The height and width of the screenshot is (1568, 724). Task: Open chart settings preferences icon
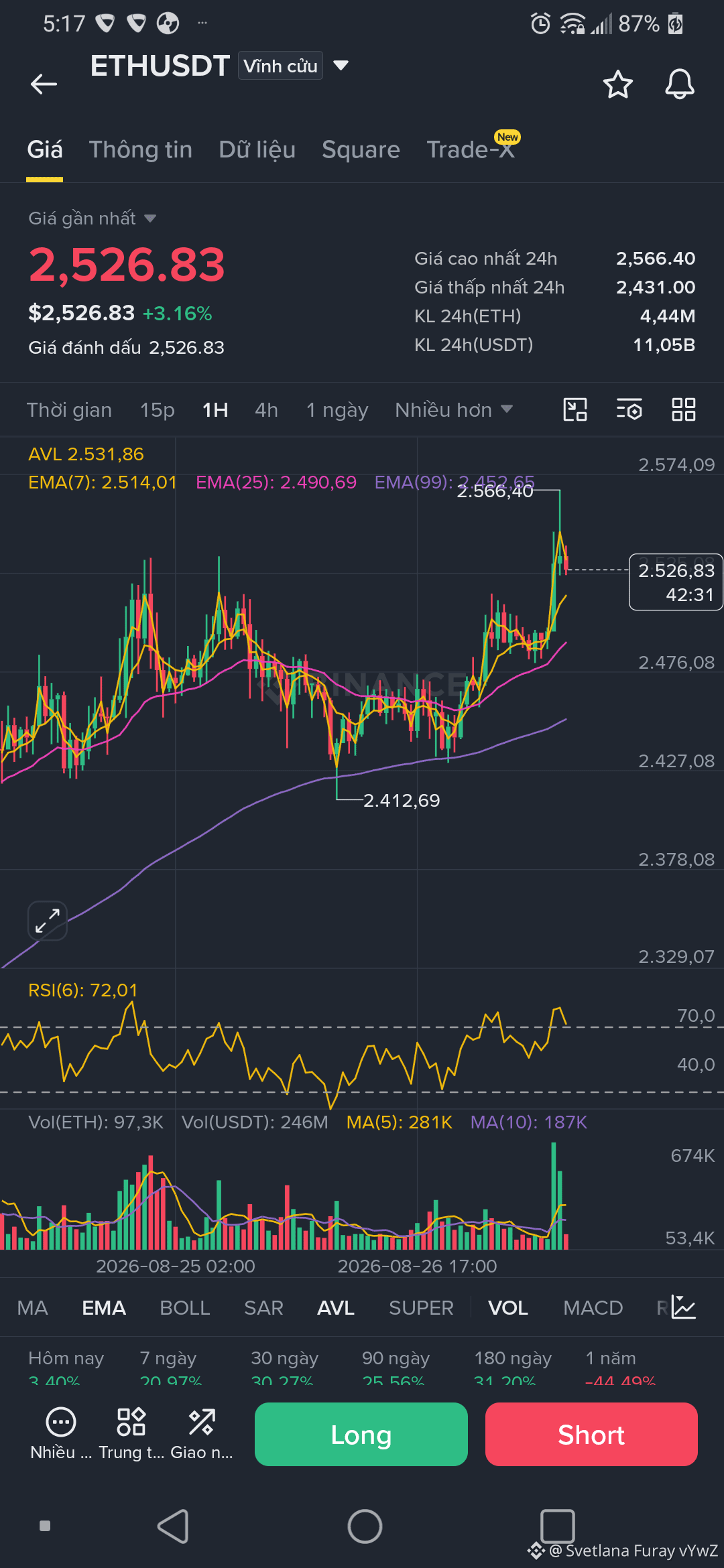629,409
